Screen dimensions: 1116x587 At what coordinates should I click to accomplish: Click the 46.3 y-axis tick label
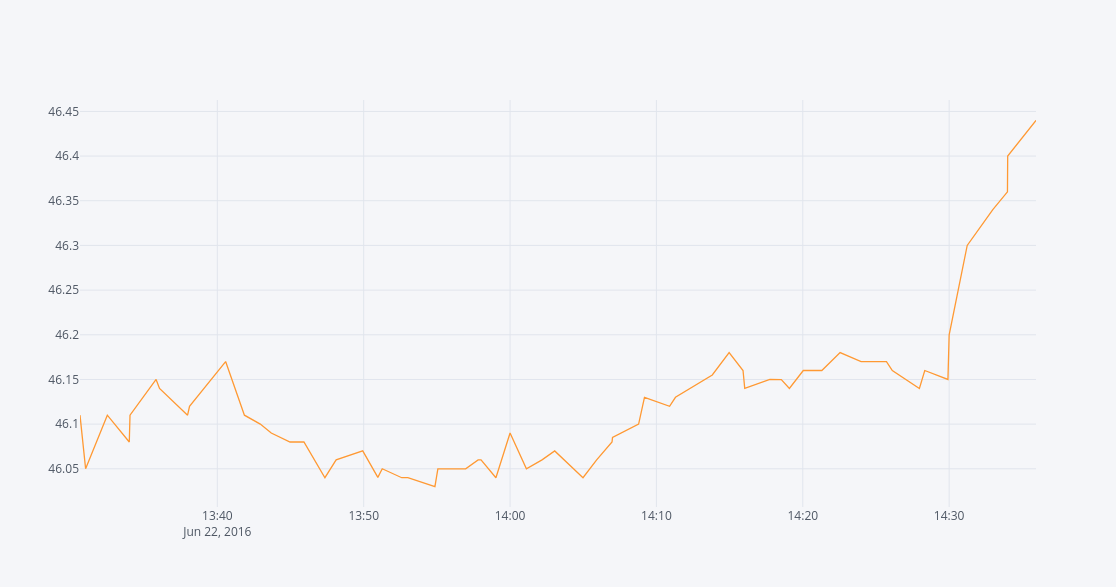(x=66, y=246)
